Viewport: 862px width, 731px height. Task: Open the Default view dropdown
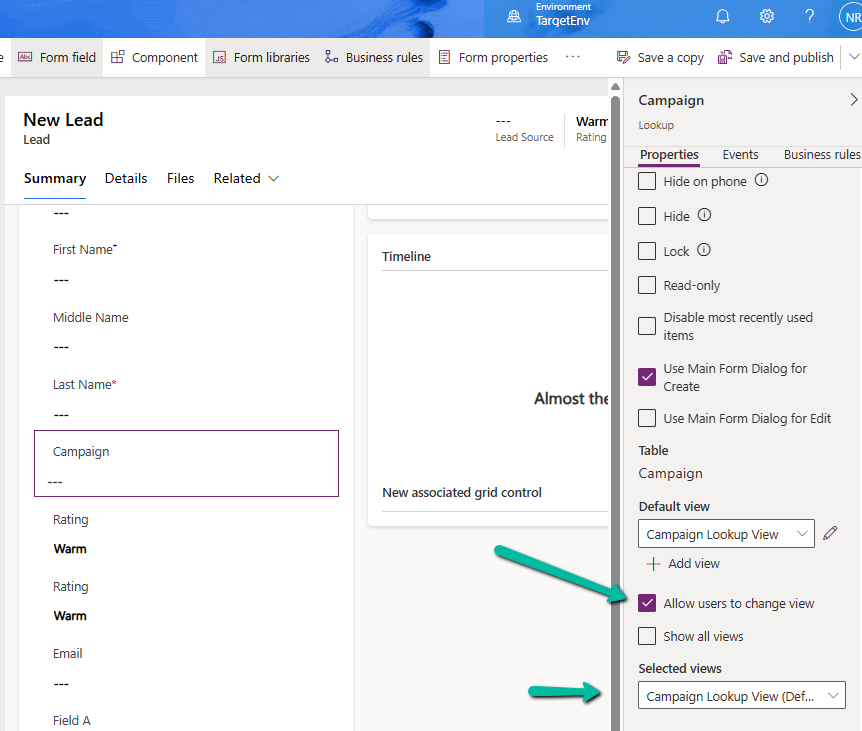pyautogui.click(x=726, y=533)
